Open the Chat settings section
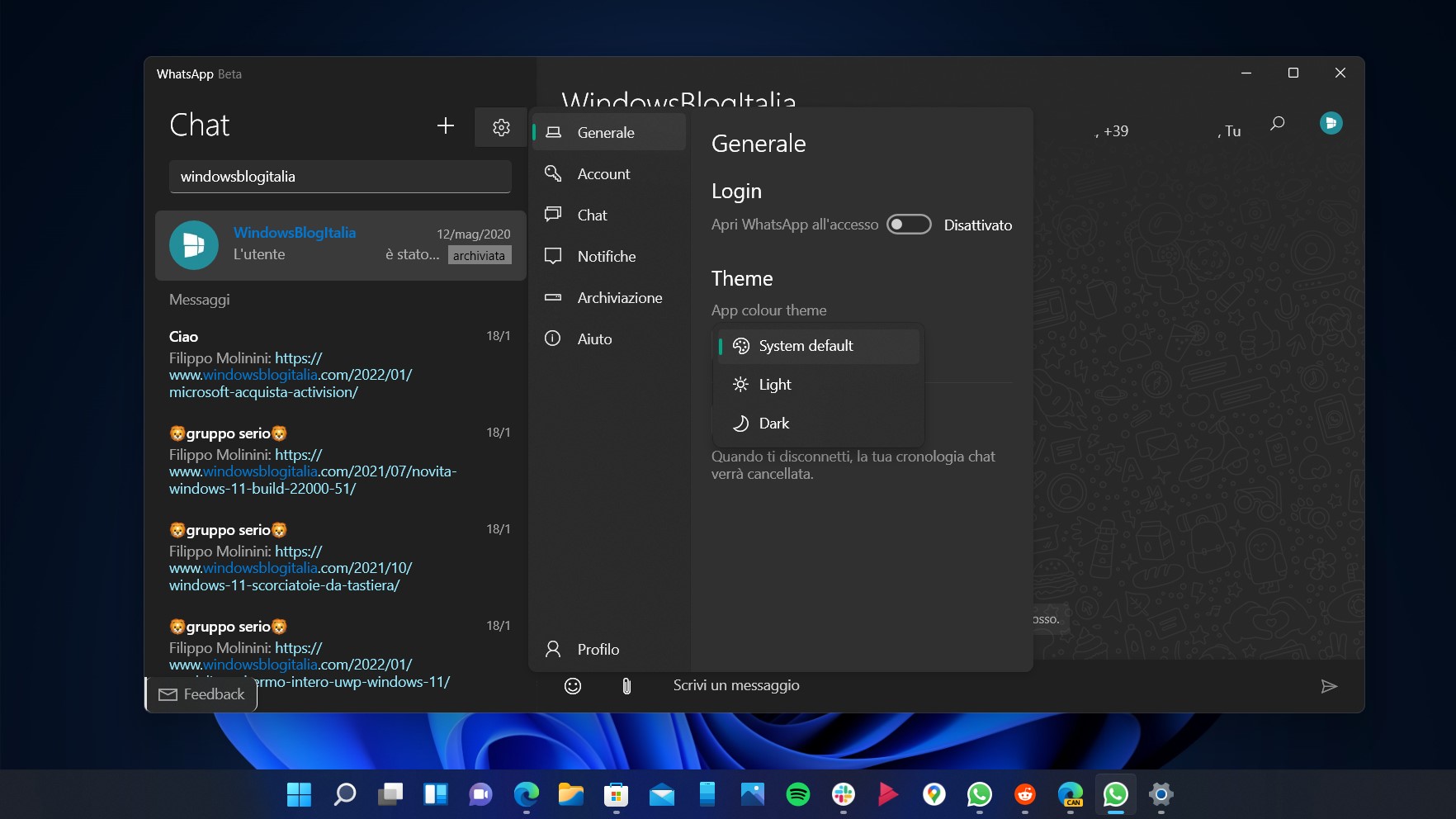The height and width of the screenshot is (819, 1456). coord(609,215)
